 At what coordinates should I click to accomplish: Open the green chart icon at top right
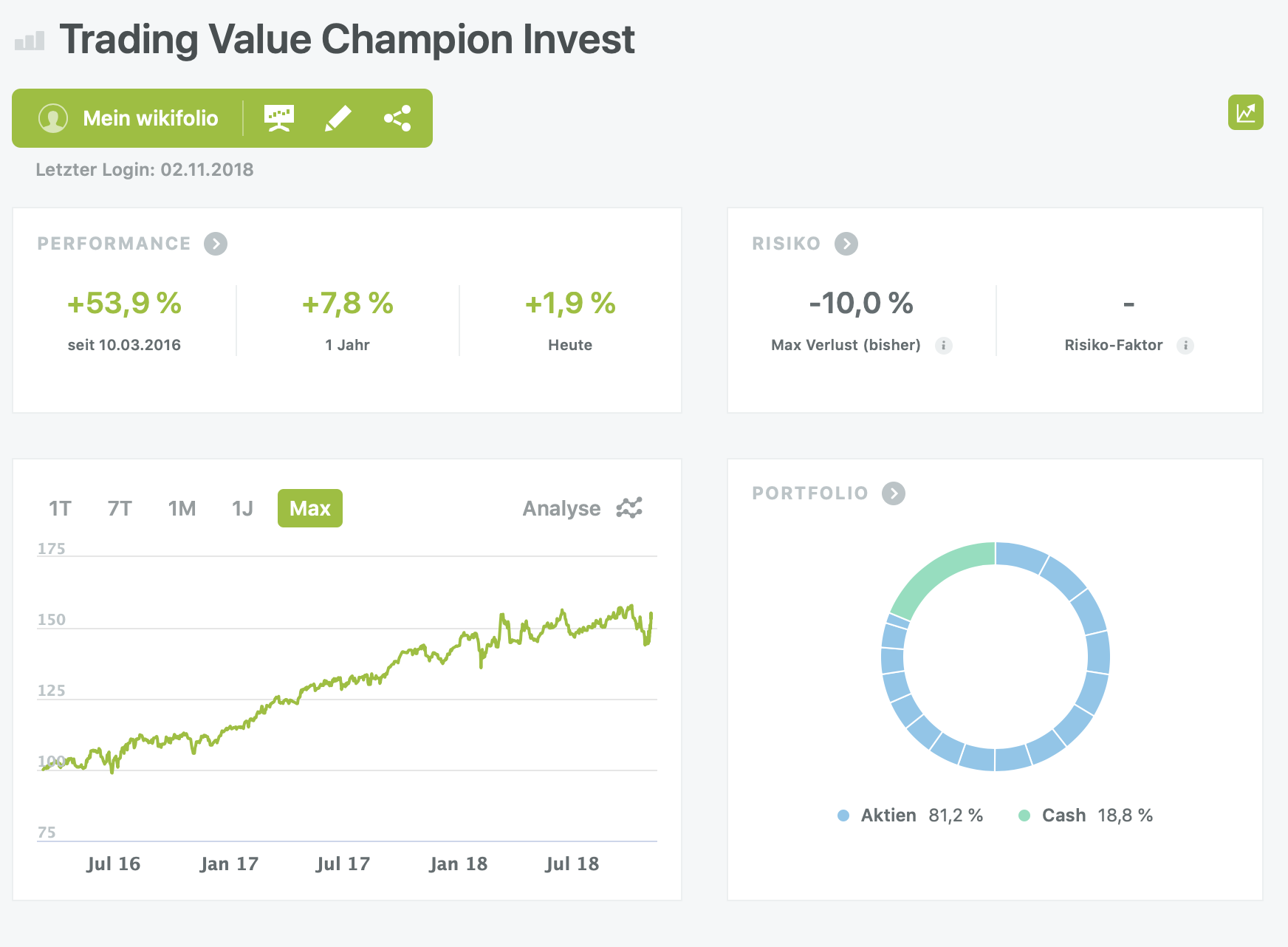1245,112
